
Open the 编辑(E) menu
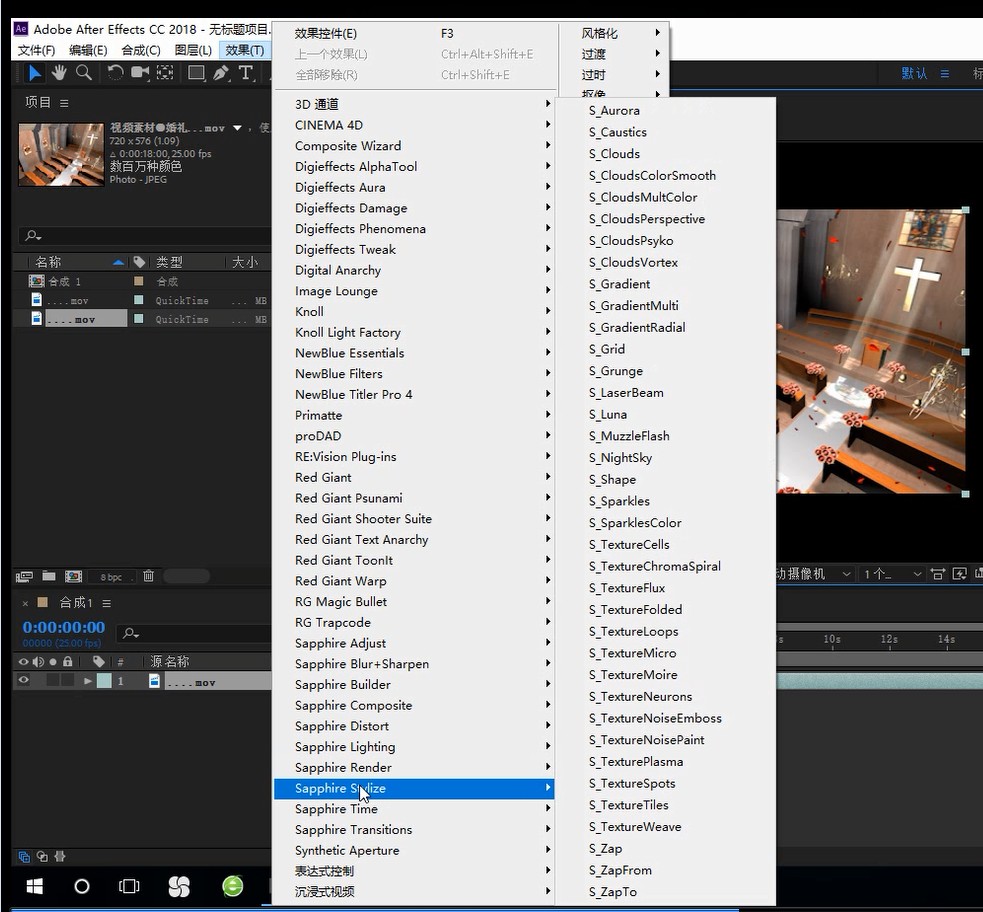tap(88, 50)
